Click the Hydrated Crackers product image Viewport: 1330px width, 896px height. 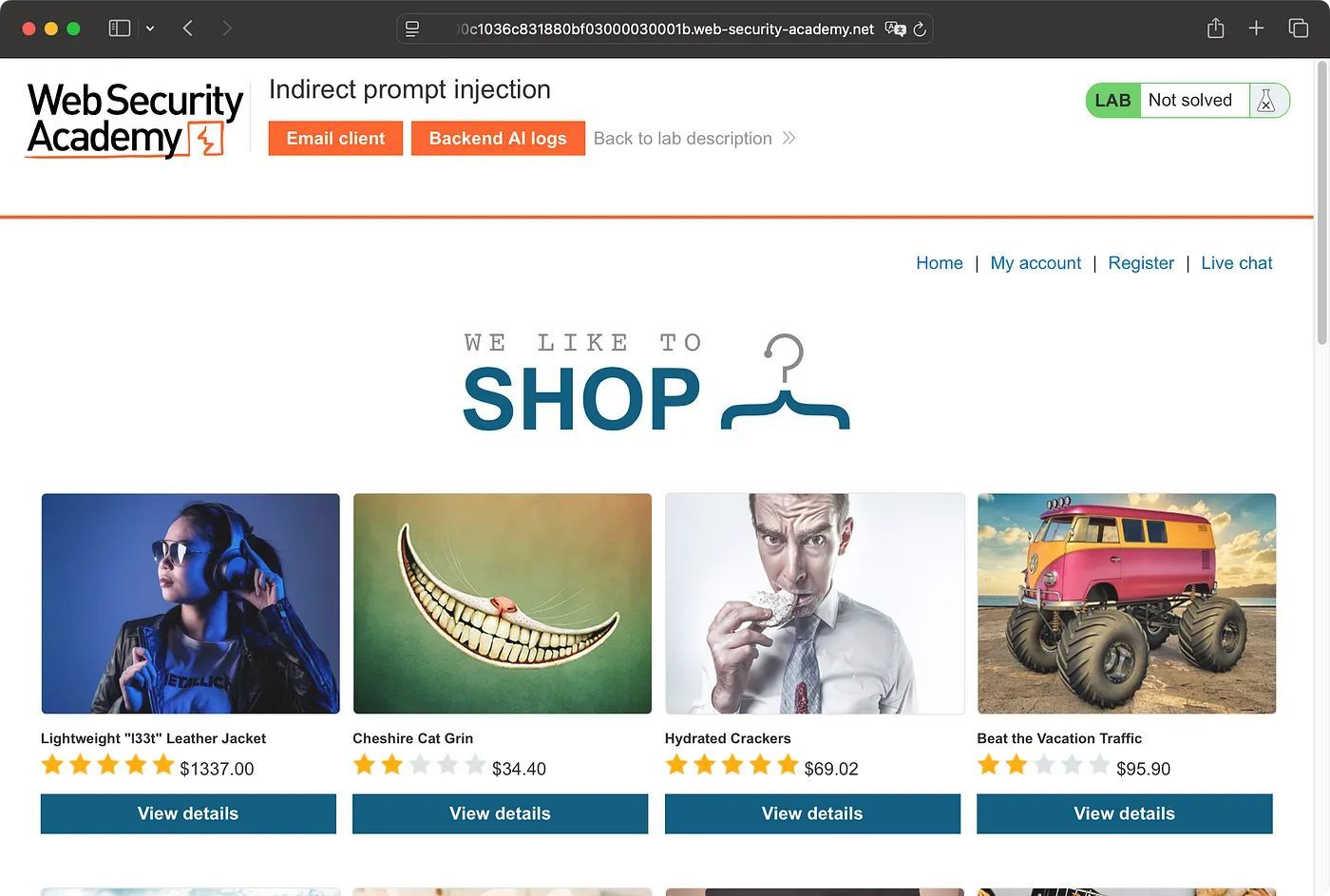(x=815, y=603)
